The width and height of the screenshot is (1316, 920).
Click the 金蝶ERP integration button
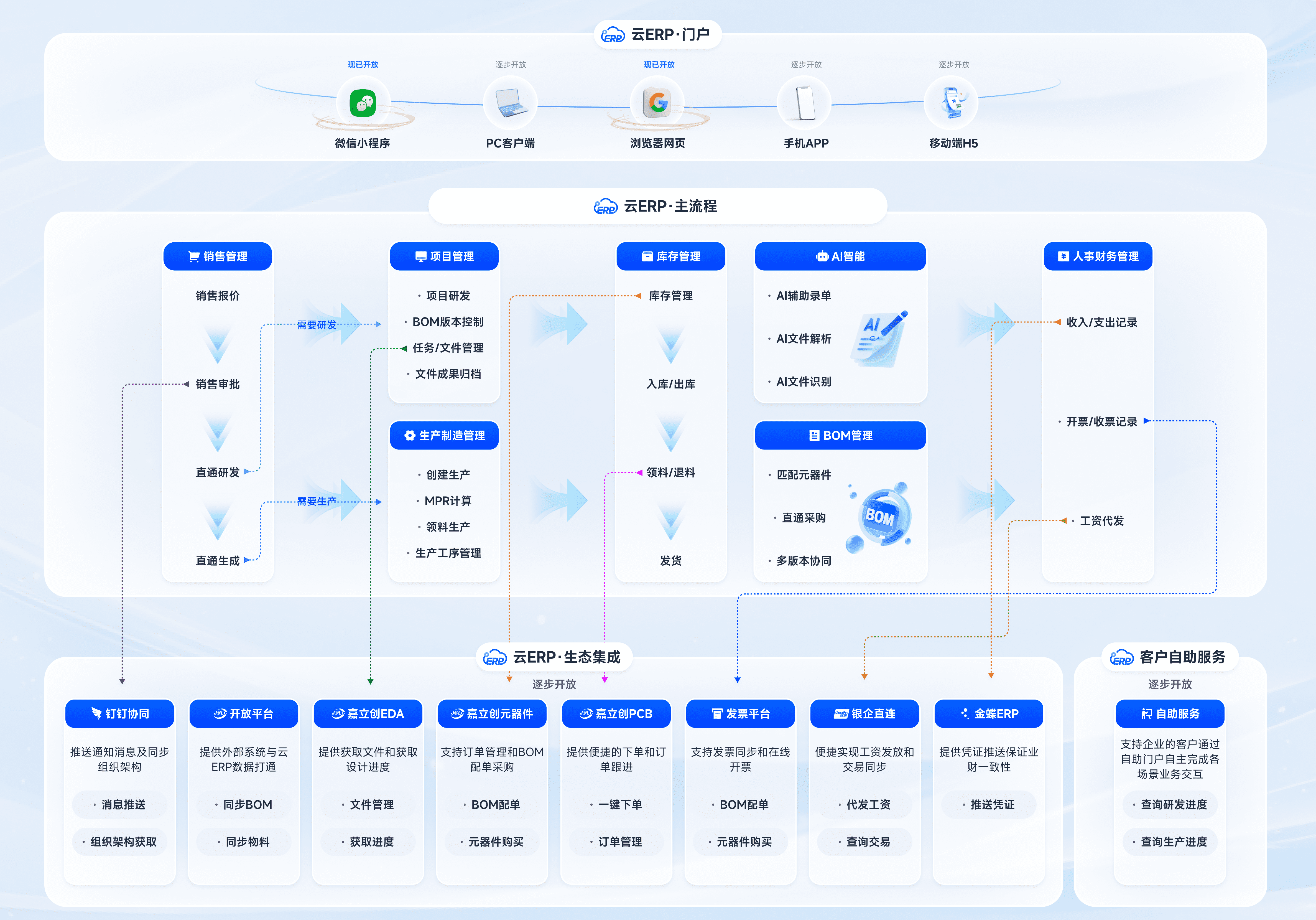pos(989,713)
